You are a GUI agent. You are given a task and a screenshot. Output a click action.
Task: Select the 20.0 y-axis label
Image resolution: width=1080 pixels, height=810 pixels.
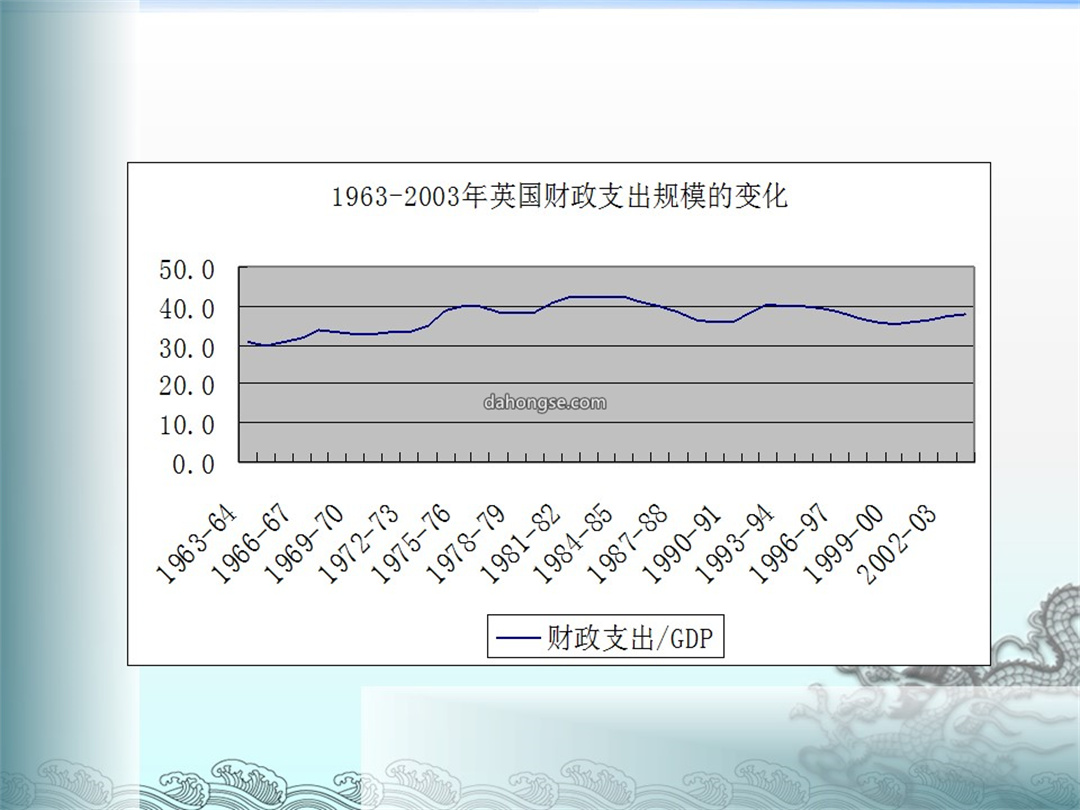187,386
